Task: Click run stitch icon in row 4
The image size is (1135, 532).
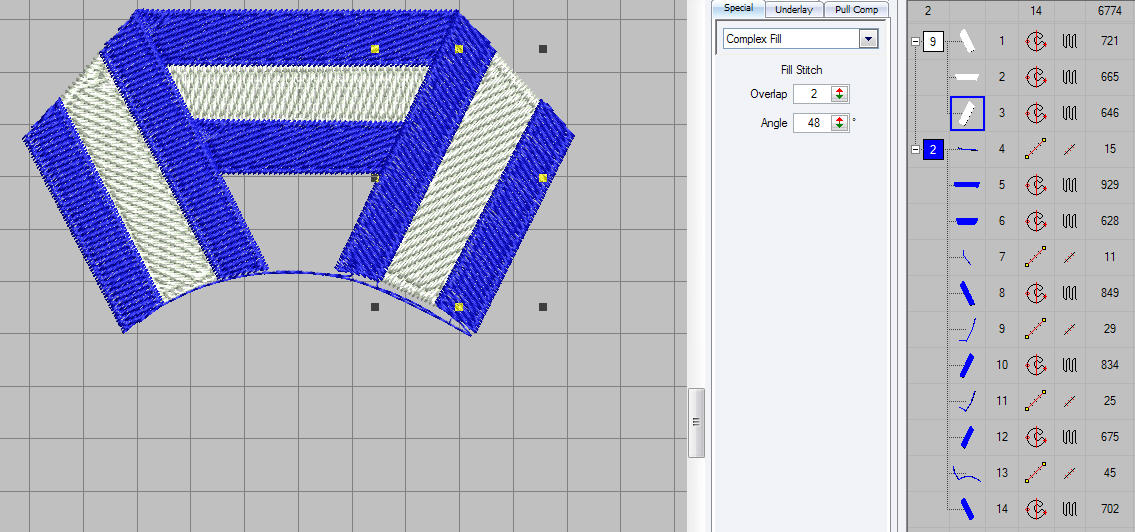Action: pyautogui.click(x=1036, y=149)
